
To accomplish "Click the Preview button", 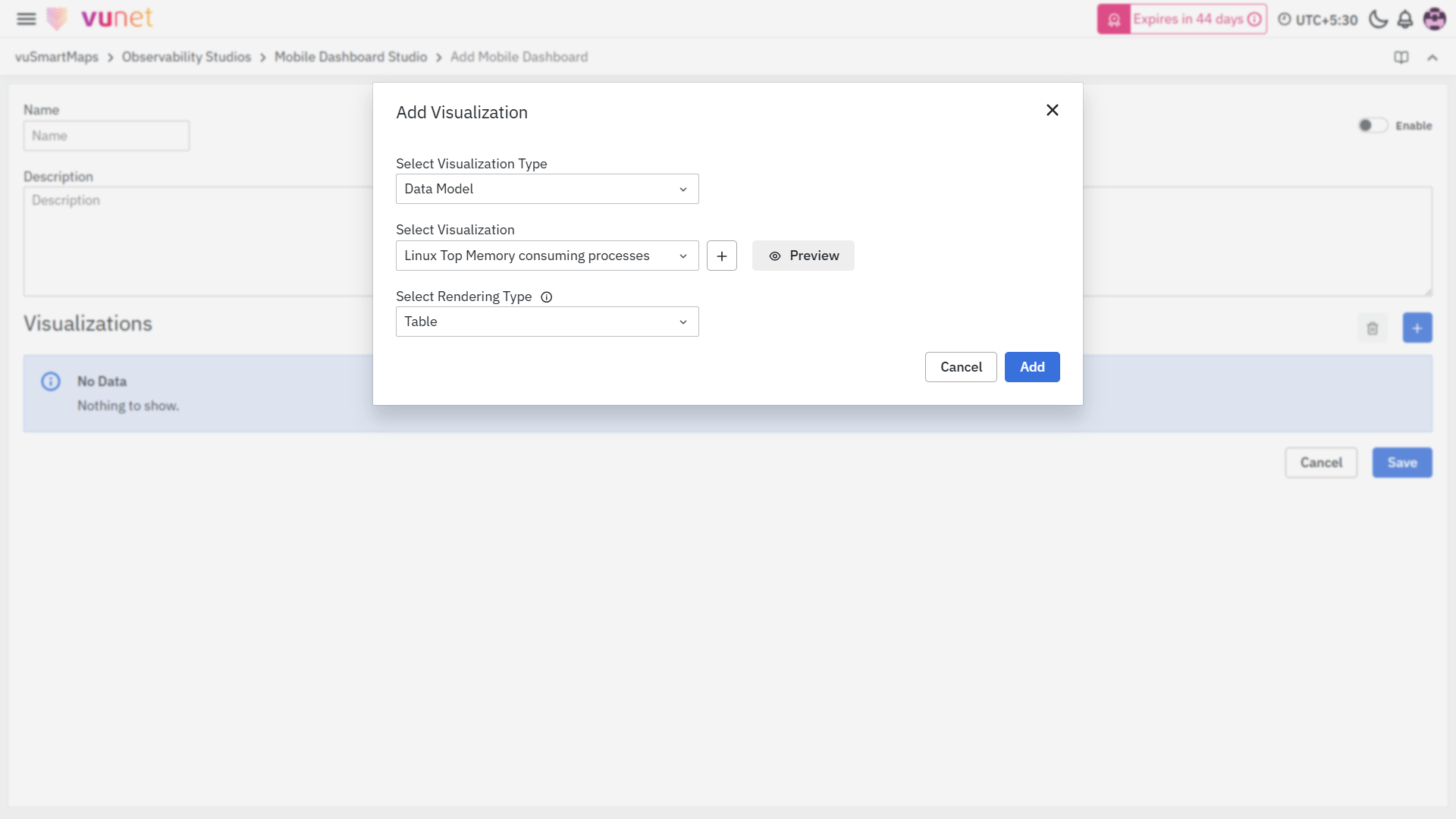I will [803, 256].
